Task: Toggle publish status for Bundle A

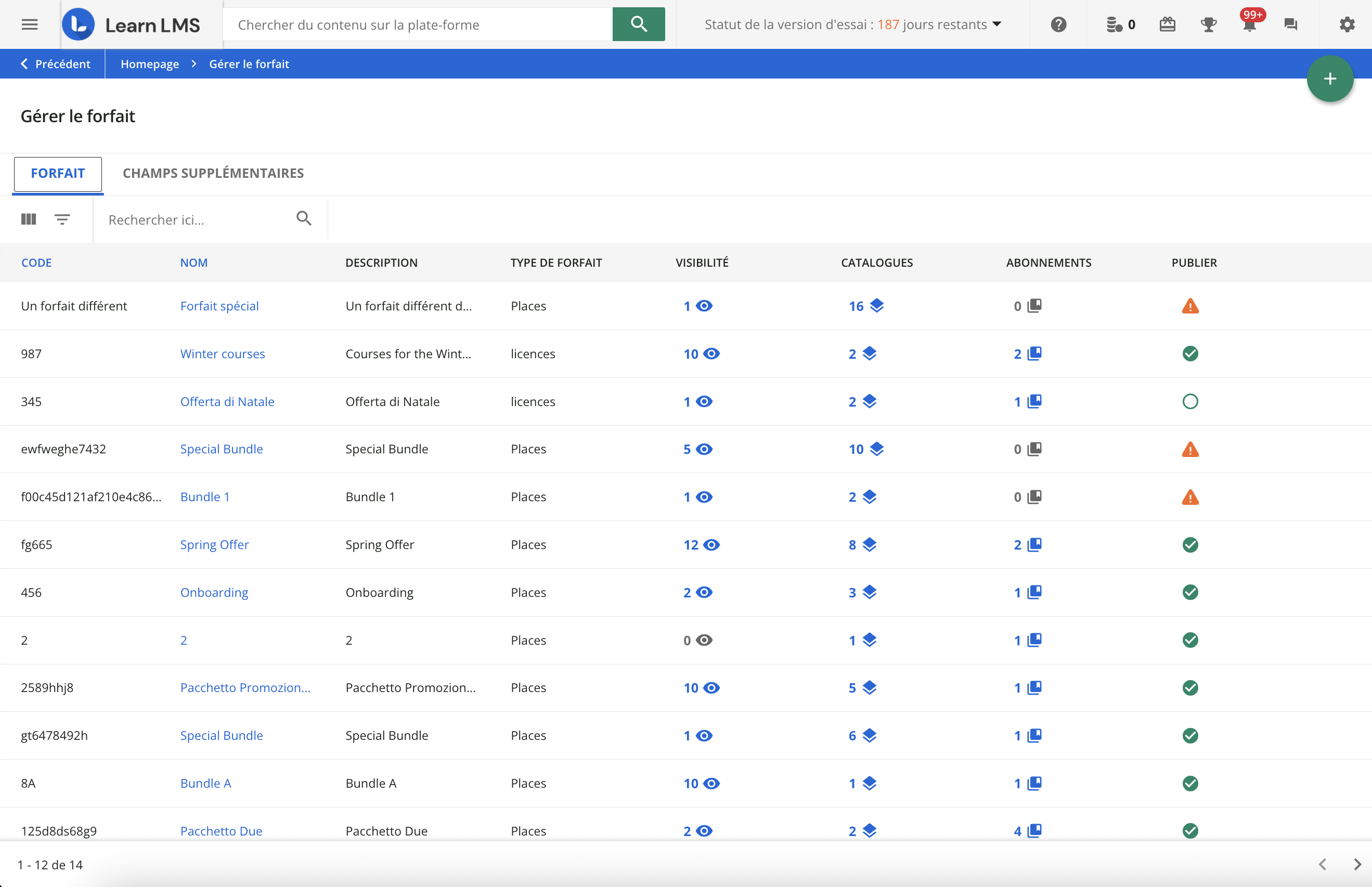Action: pyautogui.click(x=1190, y=784)
